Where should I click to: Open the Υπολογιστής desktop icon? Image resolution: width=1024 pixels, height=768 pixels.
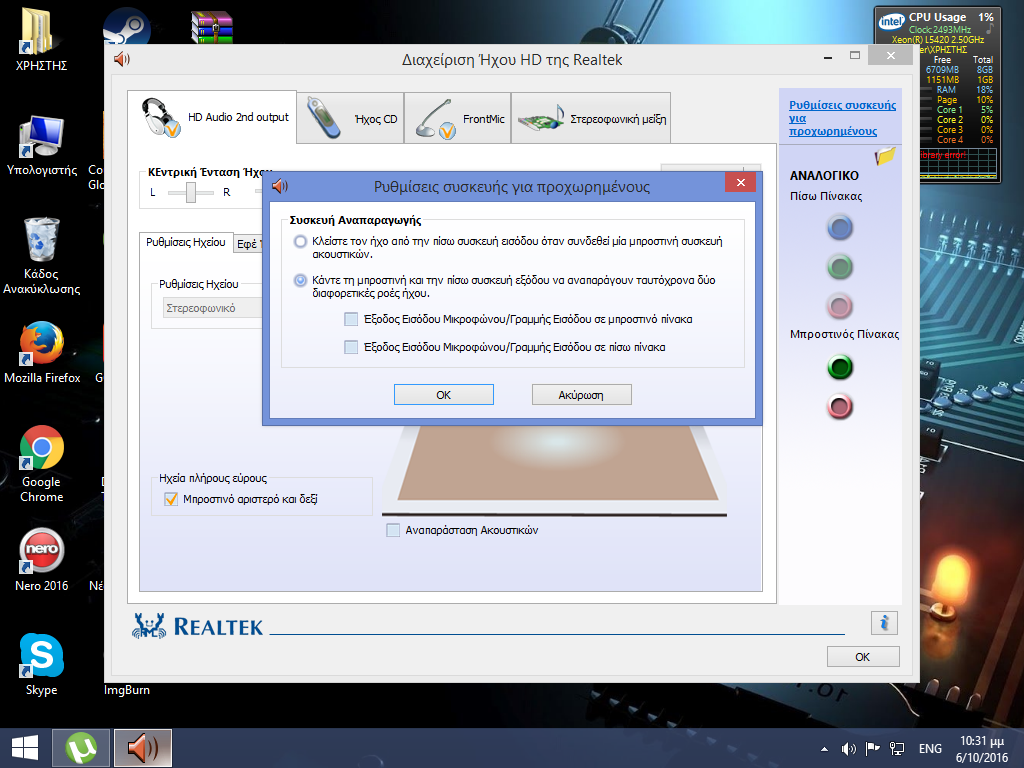tap(42, 146)
